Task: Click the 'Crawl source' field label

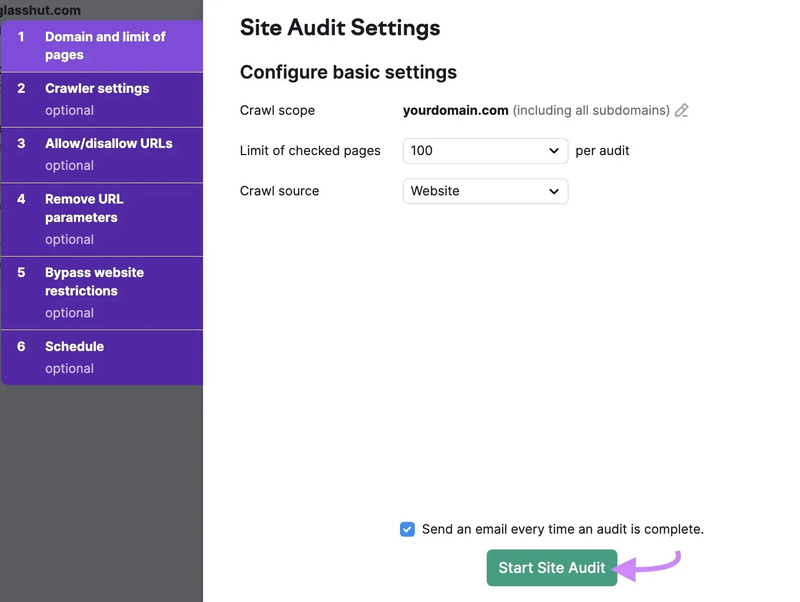Action: (279, 191)
